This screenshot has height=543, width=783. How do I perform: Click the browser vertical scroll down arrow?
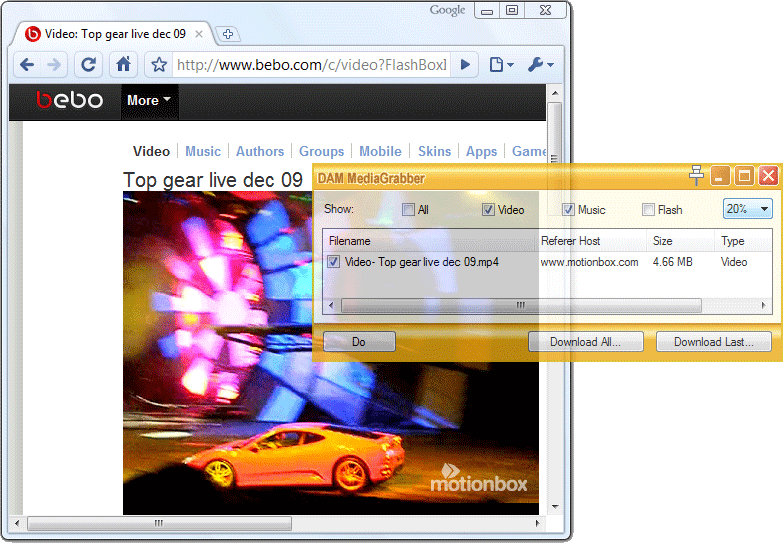[555, 507]
